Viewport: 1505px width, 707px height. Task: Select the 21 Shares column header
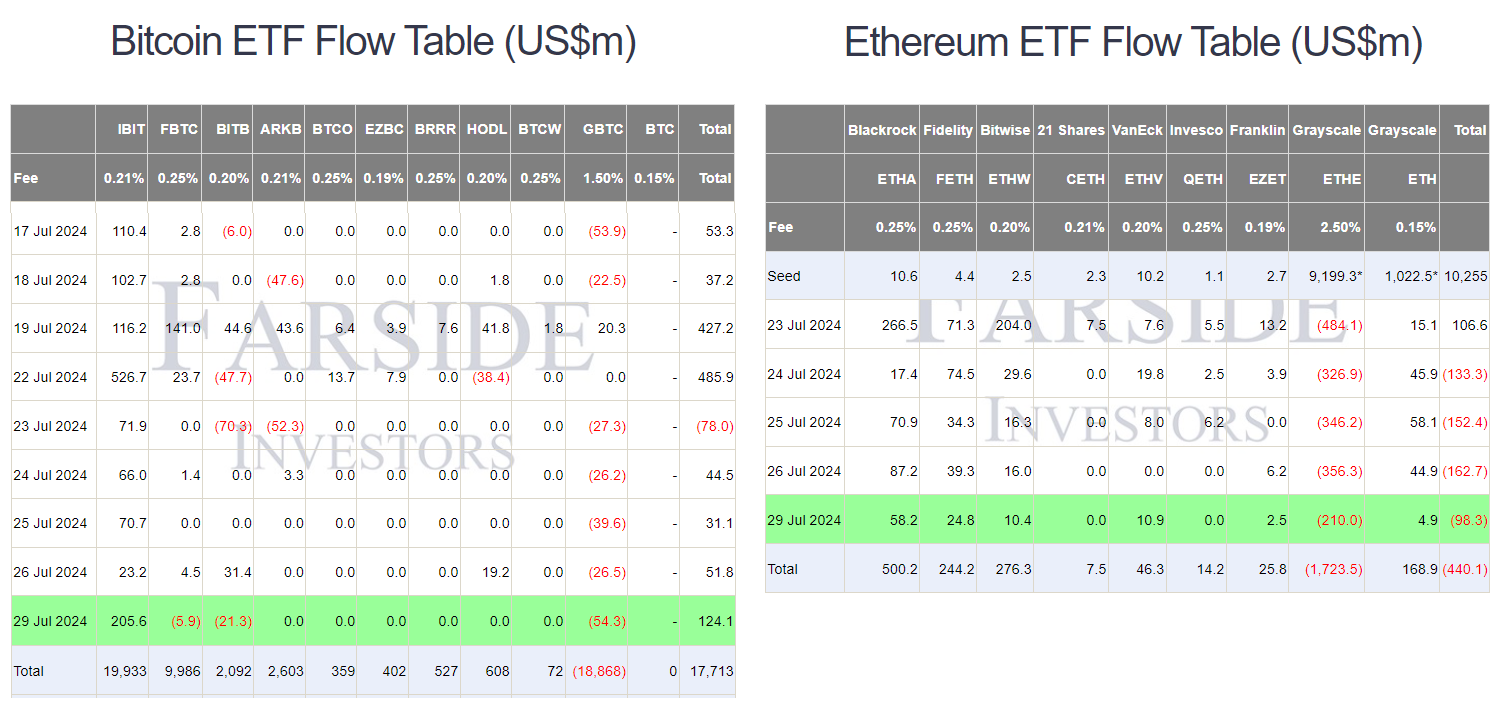(x=1071, y=130)
